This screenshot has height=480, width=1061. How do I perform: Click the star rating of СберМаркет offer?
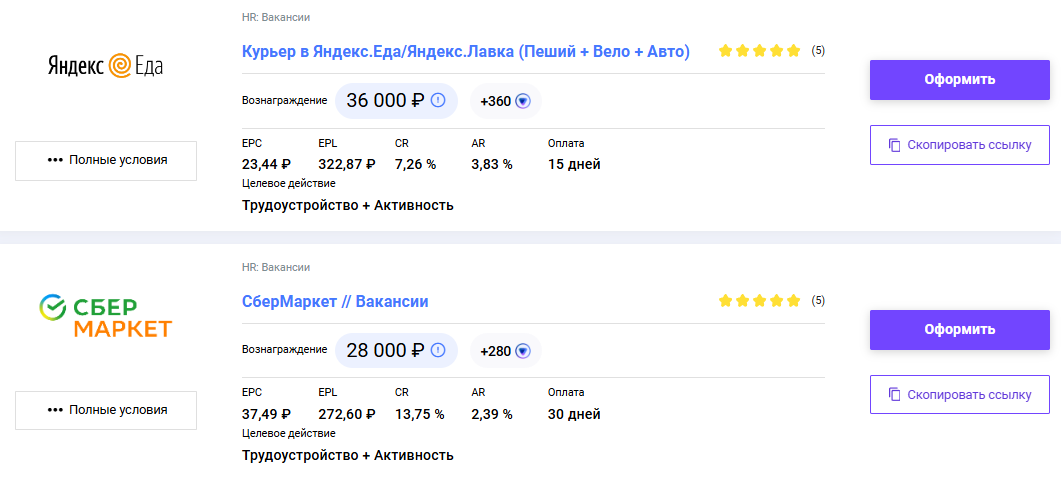tap(759, 300)
